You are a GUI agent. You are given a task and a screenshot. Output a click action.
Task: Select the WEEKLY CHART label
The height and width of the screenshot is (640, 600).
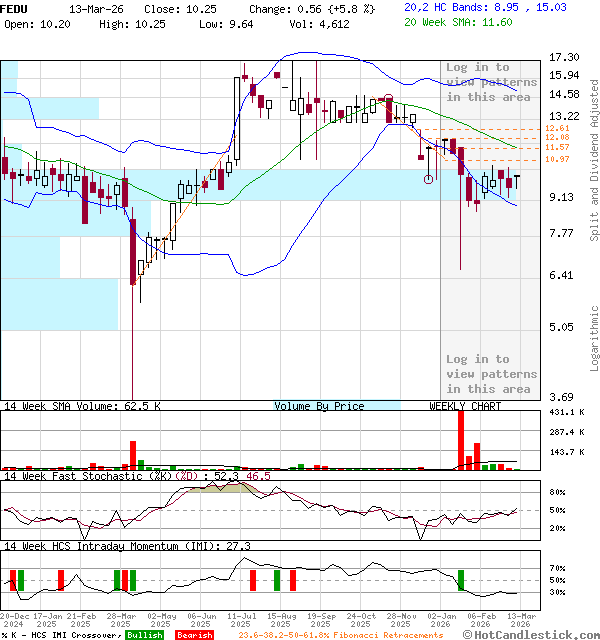pos(465,406)
